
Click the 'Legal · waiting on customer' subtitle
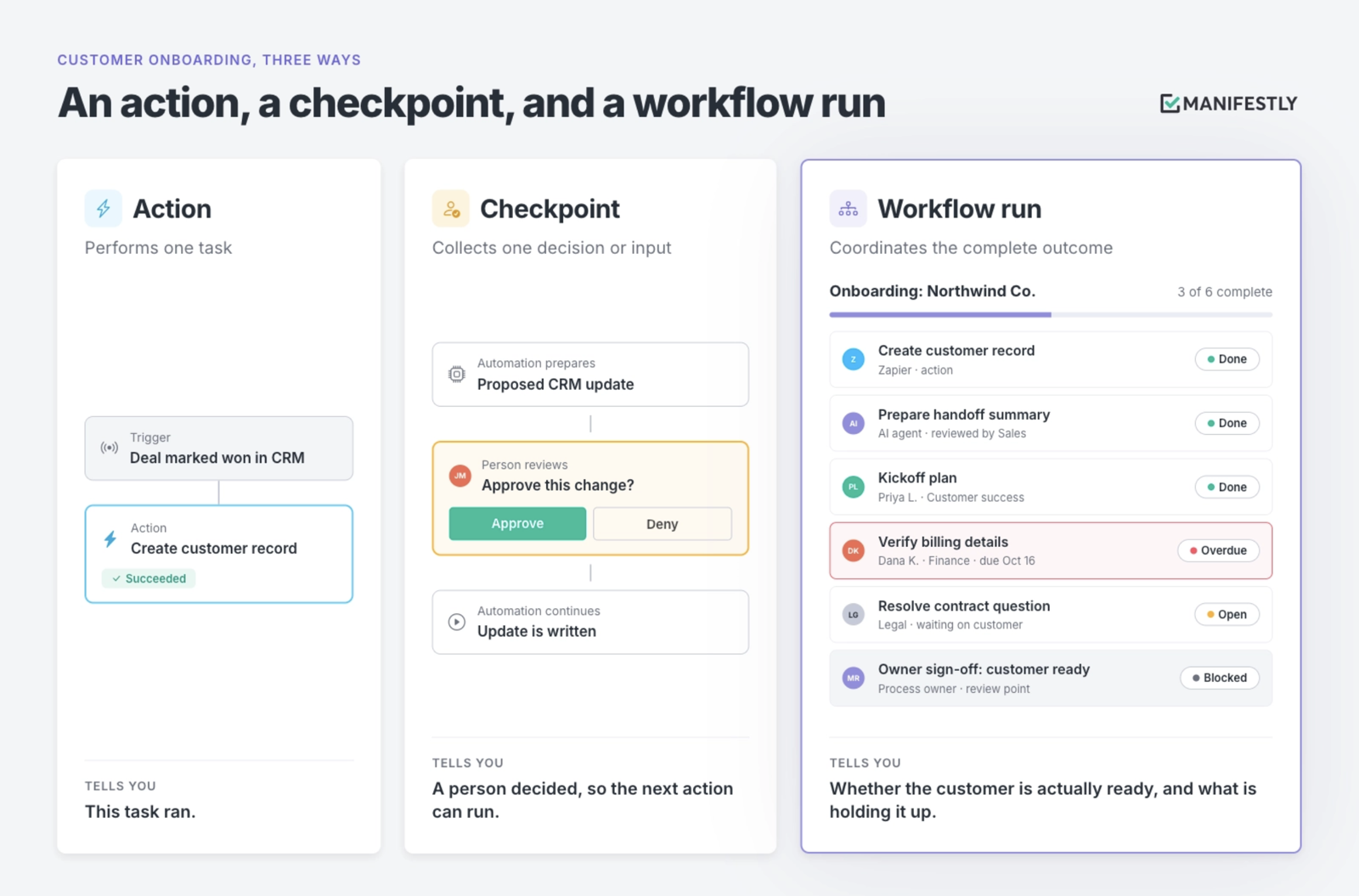pyautogui.click(x=950, y=625)
